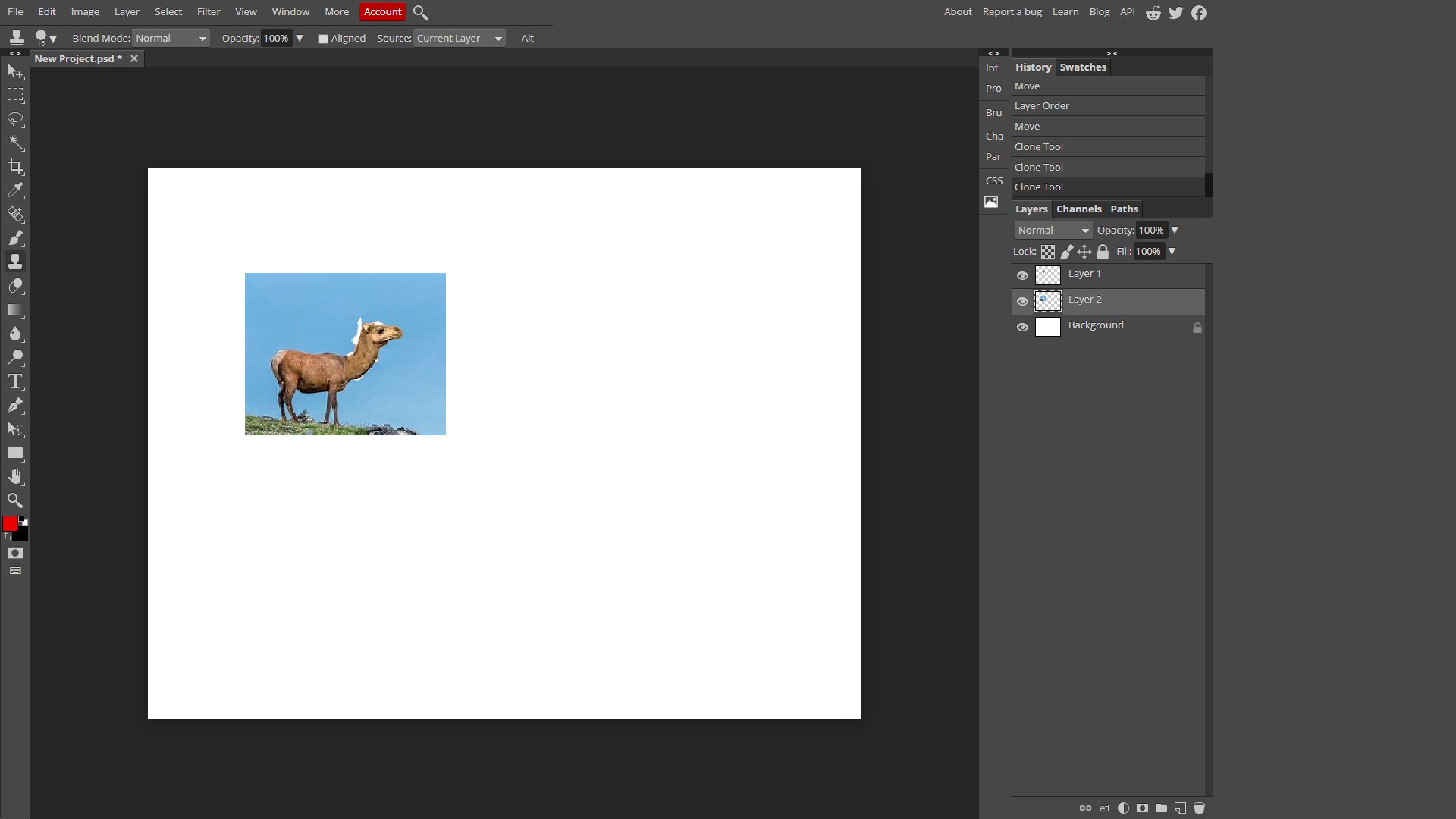Select the Path Select tool
The height and width of the screenshot is (819, 1456).
(15, 429)
